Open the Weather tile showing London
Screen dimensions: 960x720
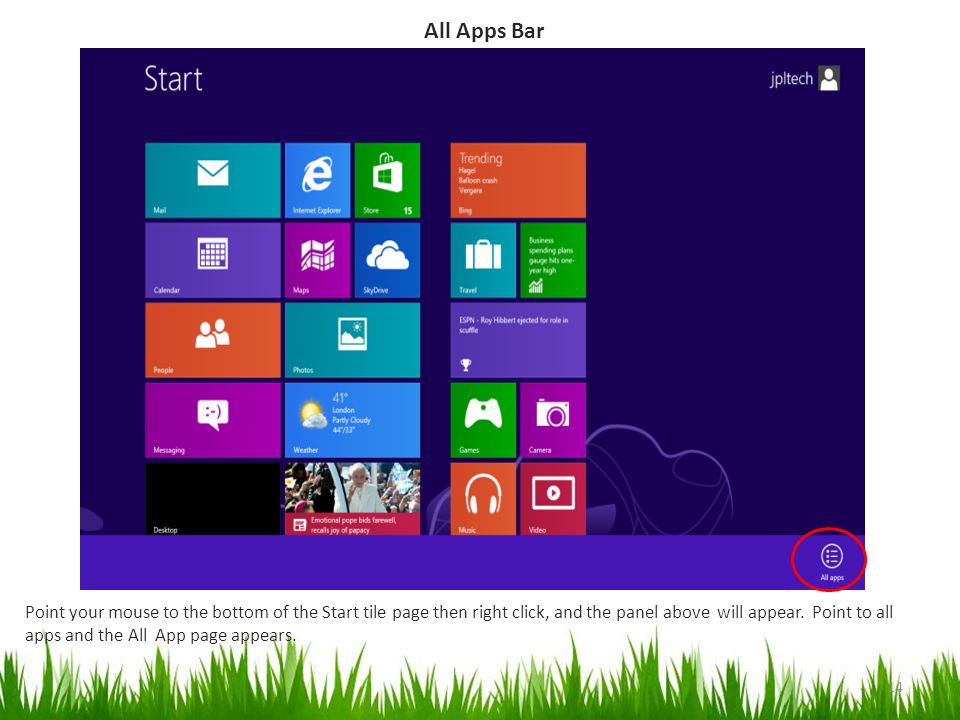352,420
